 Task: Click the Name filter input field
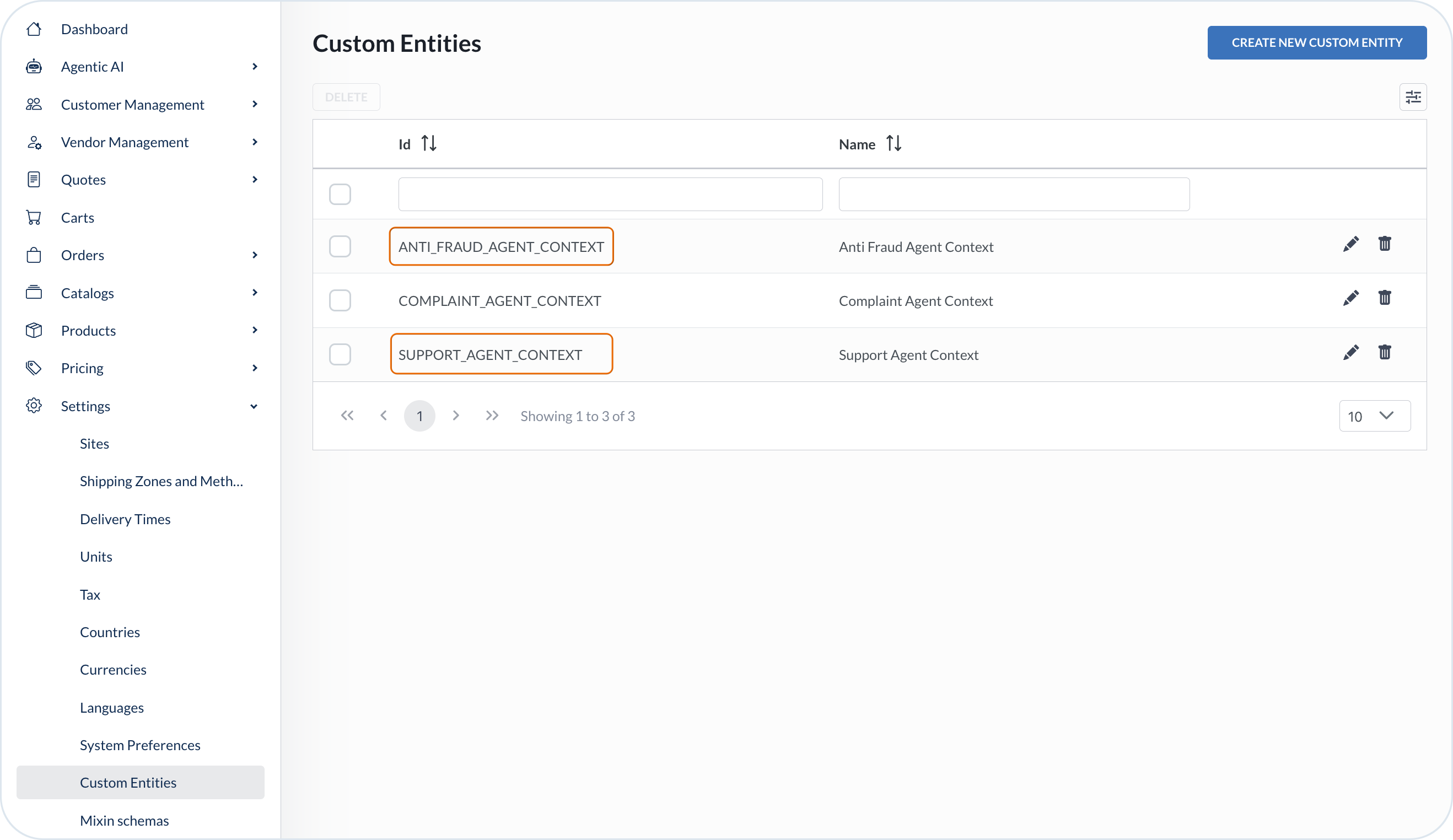(x=1014, y=194)
